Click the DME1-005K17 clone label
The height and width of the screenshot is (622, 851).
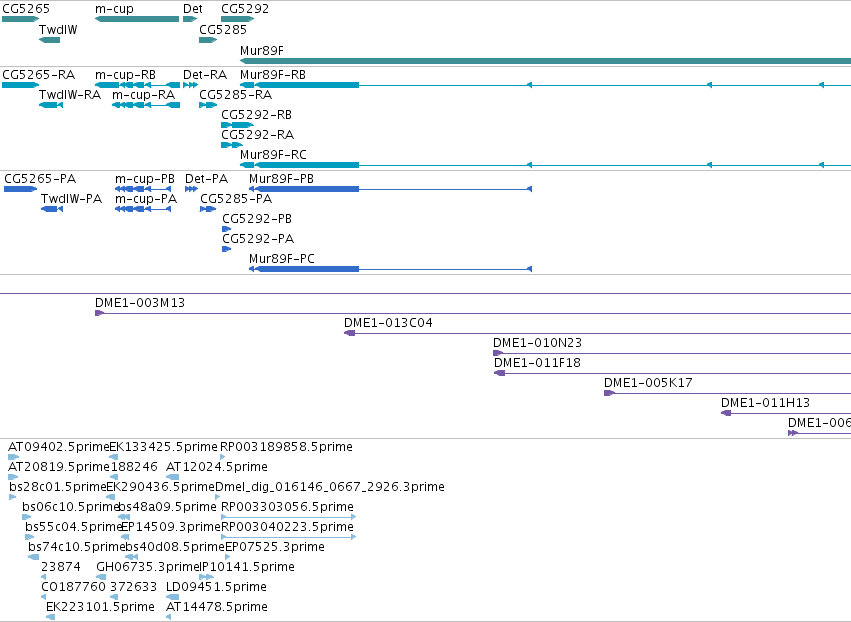pyautogui.click(x=649, y=384)
